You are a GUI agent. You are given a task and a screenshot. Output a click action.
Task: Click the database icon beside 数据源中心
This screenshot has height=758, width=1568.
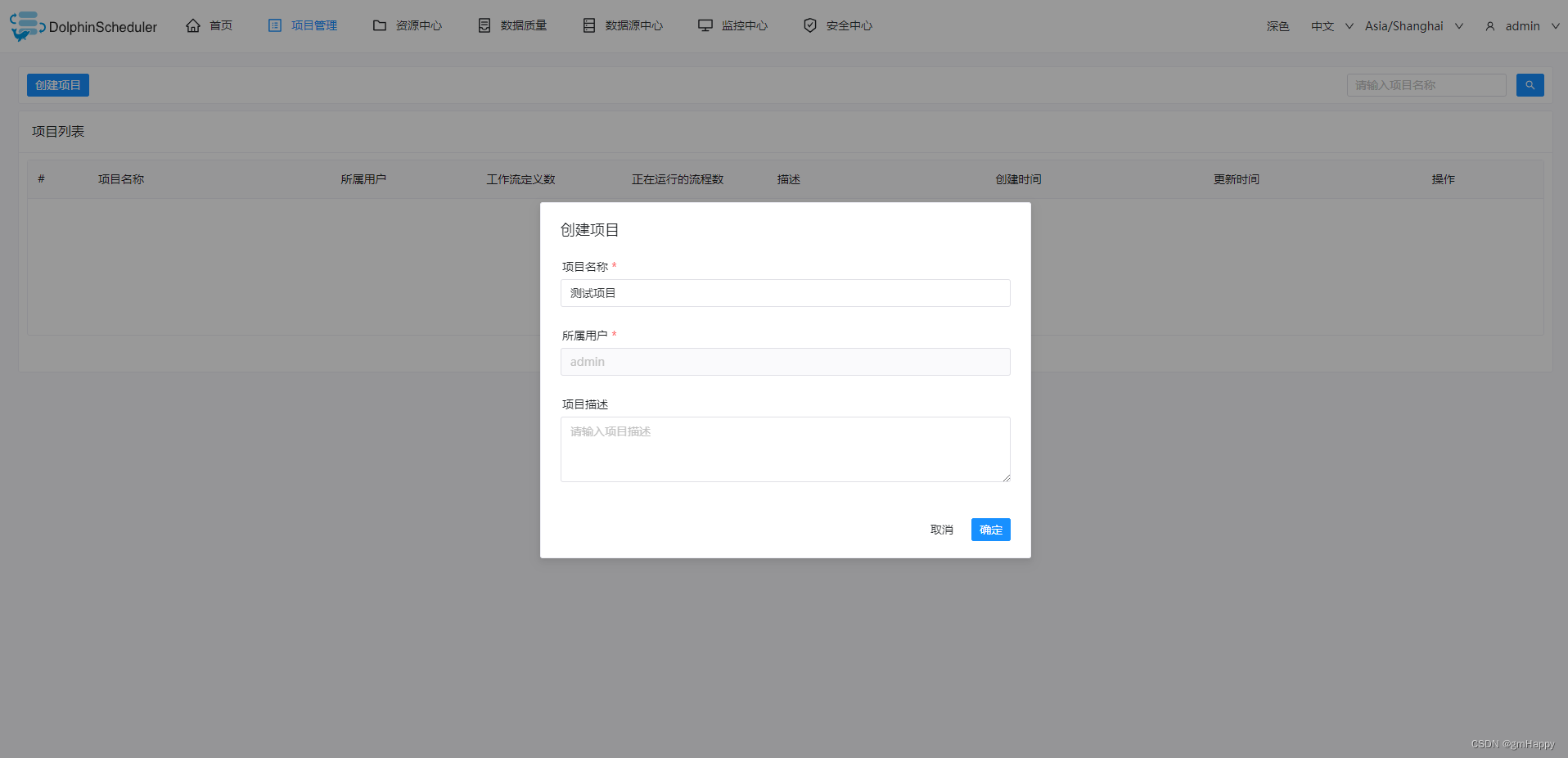click(x=589, y=25)
